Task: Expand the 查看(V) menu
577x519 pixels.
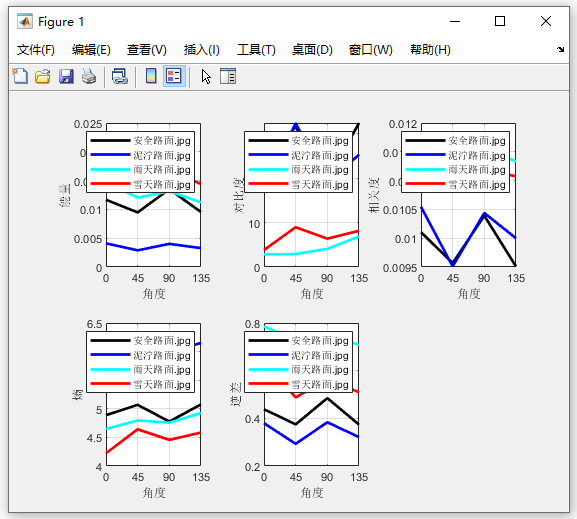Action: [146, 50]
